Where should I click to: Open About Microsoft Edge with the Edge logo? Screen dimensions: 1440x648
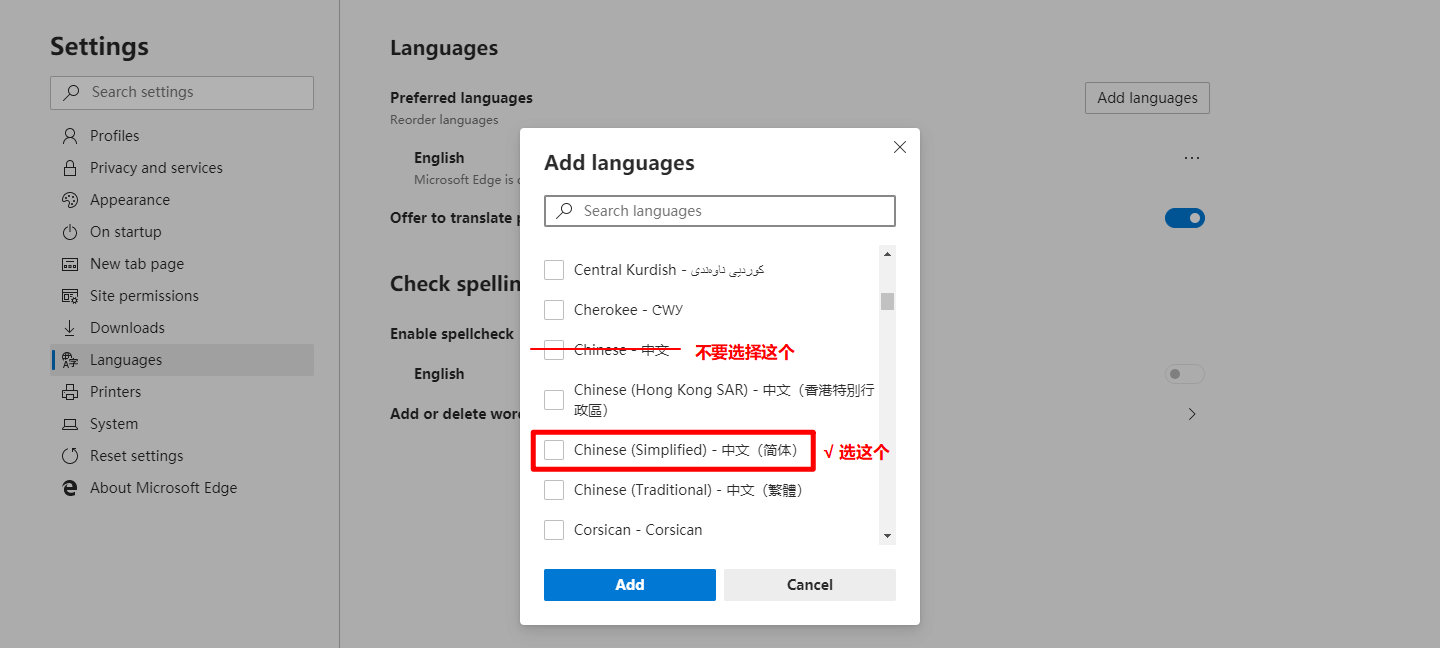click(x=68, y=487)
